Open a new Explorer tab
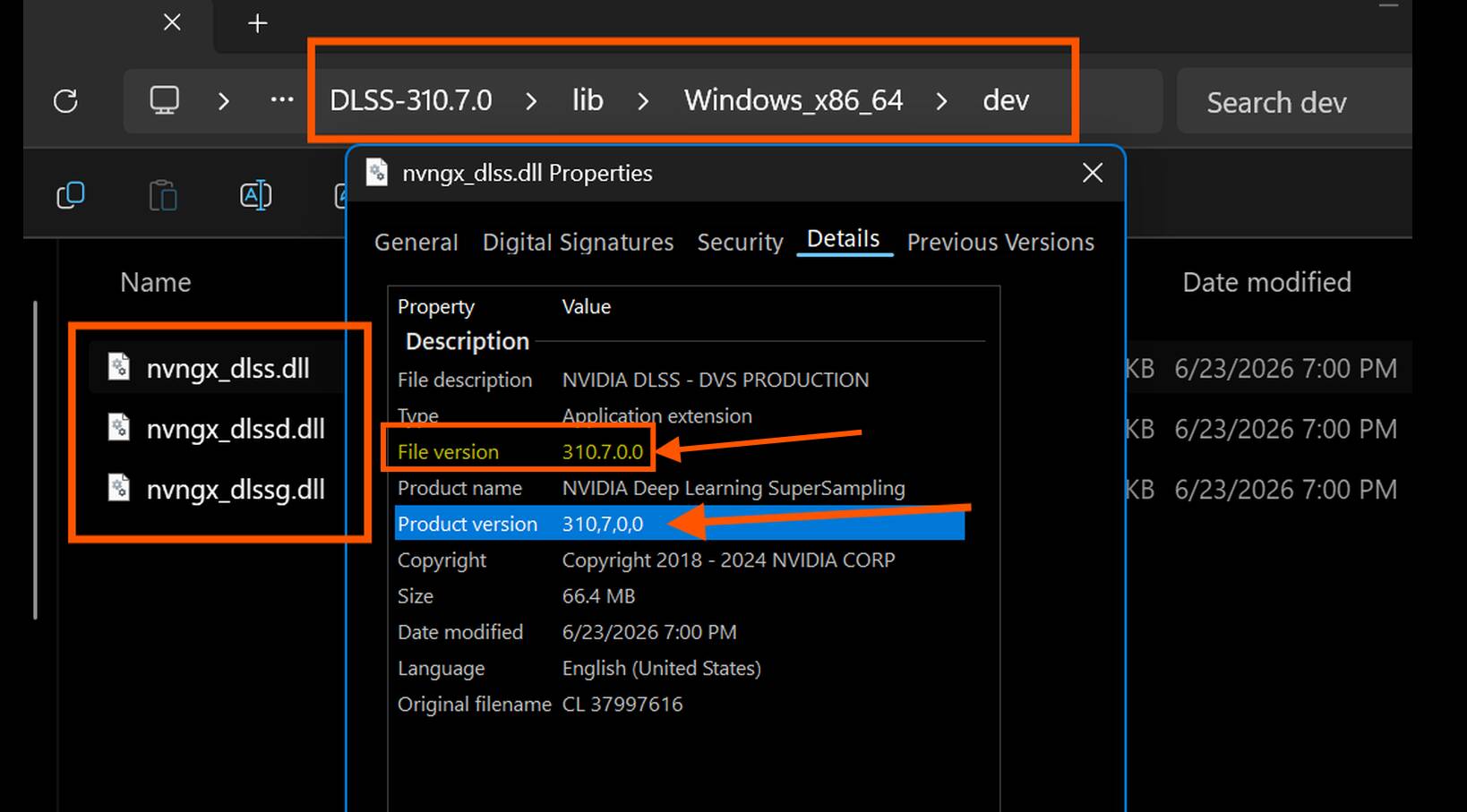 257,23
